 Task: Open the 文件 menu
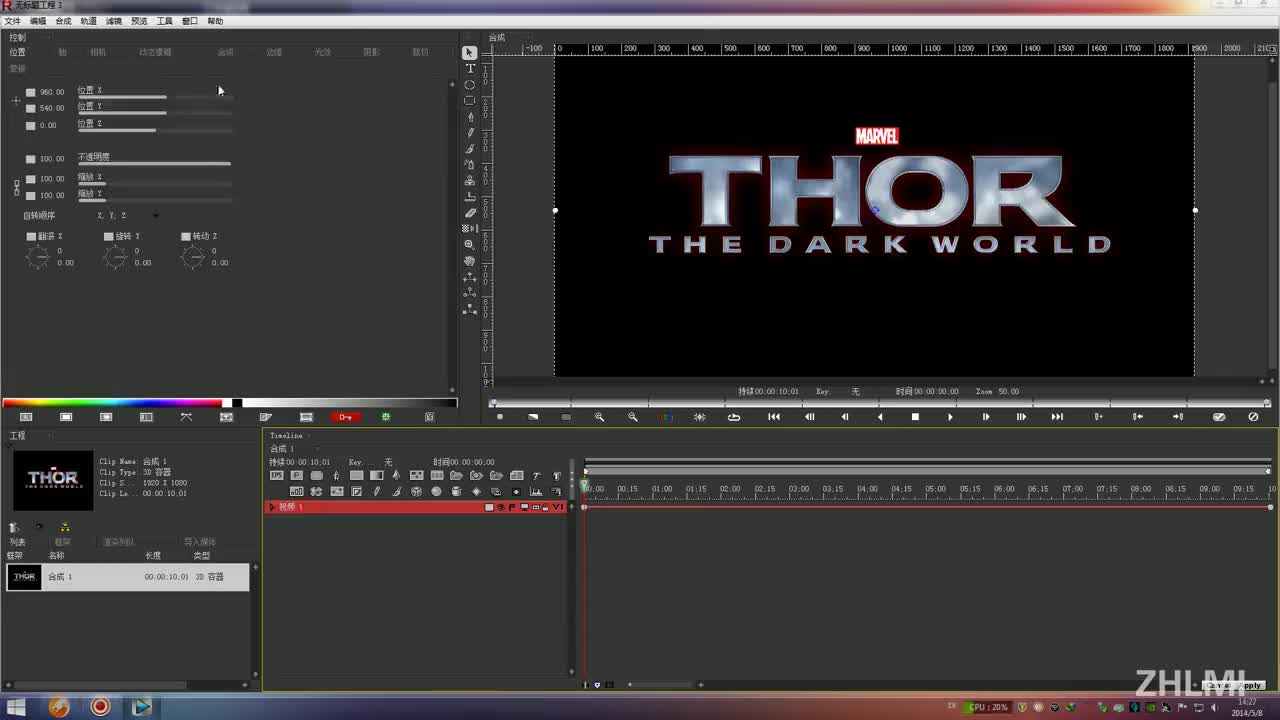point(12,21)
